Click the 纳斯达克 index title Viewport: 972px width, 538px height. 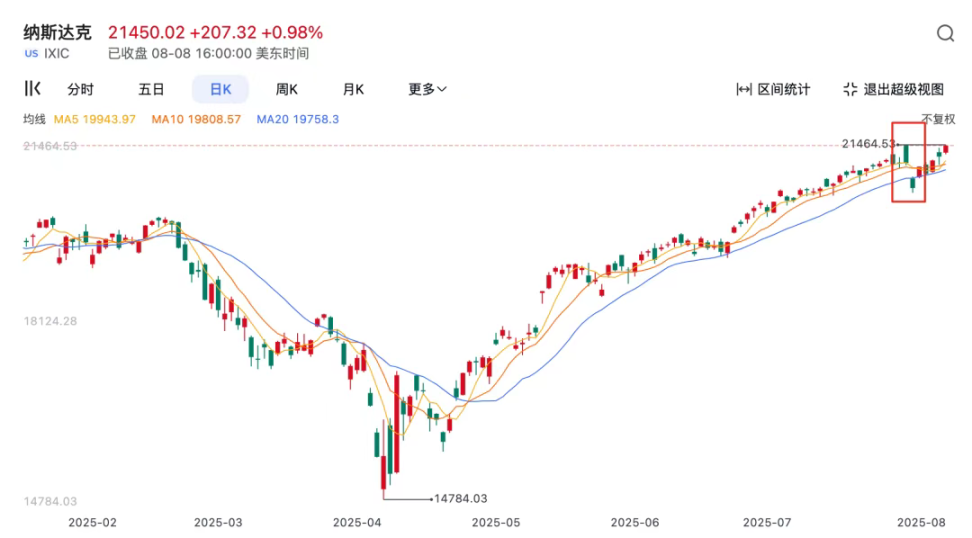click(57, 33)
